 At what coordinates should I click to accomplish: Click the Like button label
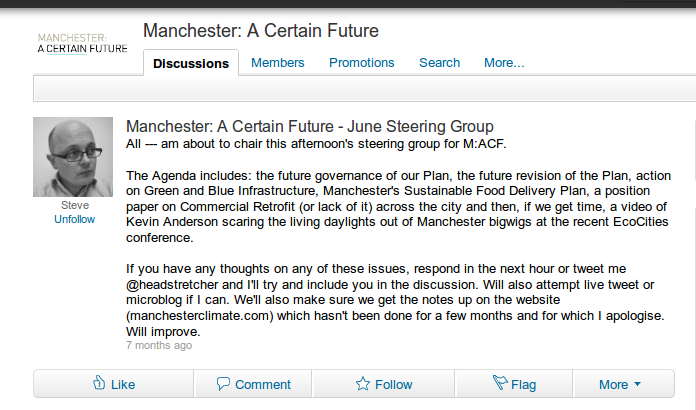pos(123,384)
